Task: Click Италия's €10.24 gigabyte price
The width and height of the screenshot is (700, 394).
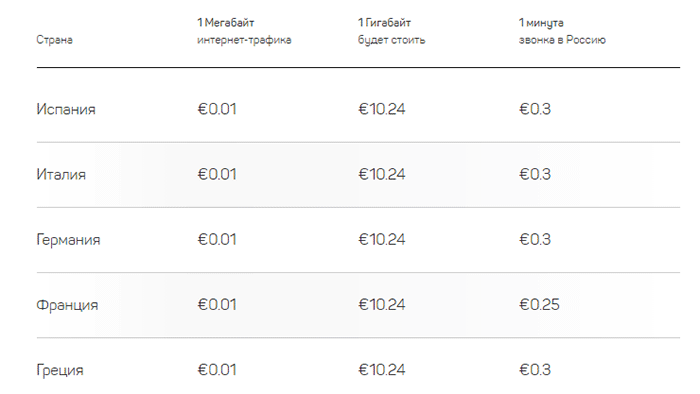Action: (382, 174)
